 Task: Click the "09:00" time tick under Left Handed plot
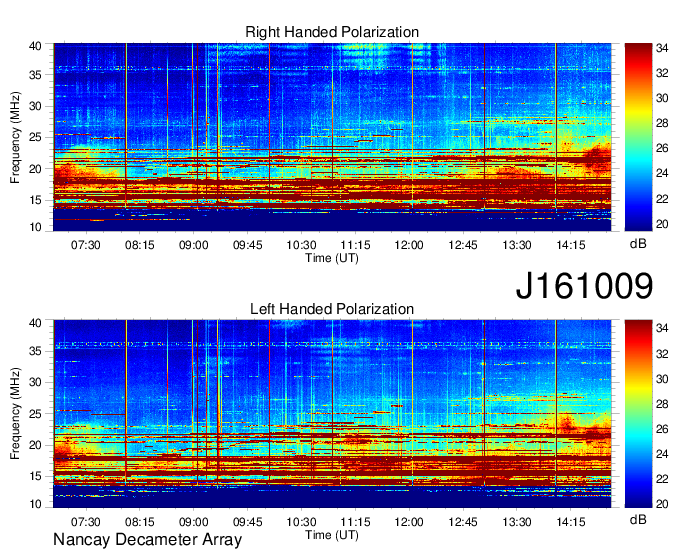[x=193, y=522]
